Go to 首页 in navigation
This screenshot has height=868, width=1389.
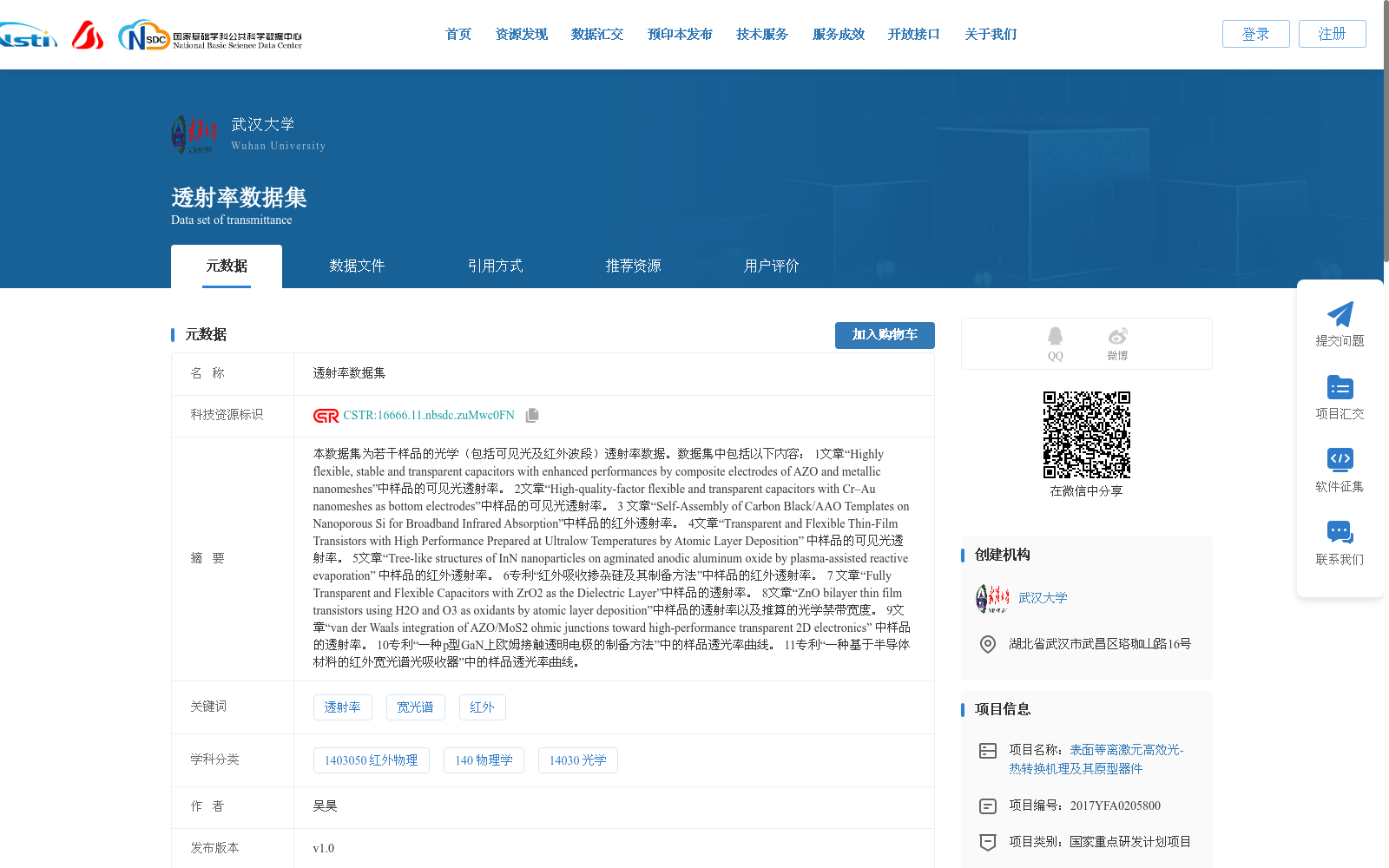458,35
